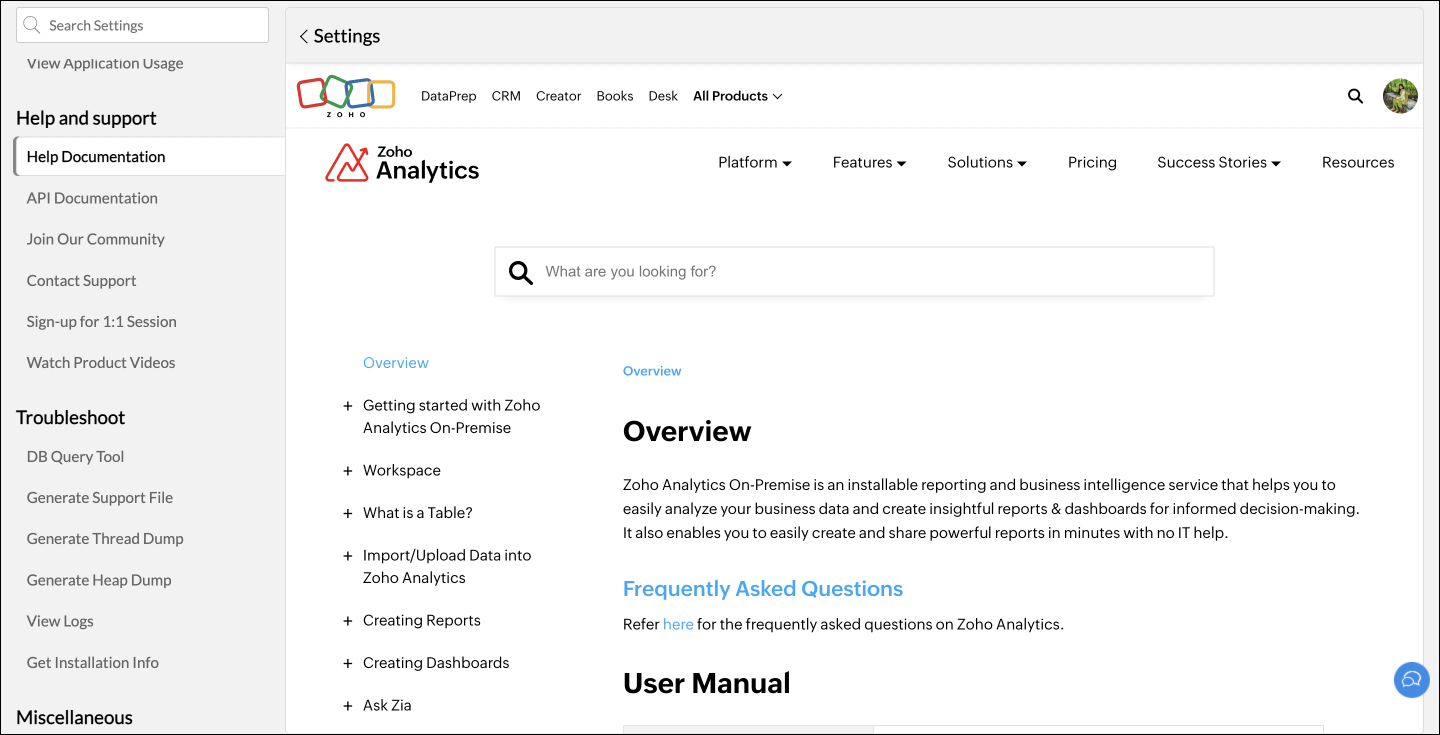
Task: Expand the All Products dropdown
Action: [737, 96]
